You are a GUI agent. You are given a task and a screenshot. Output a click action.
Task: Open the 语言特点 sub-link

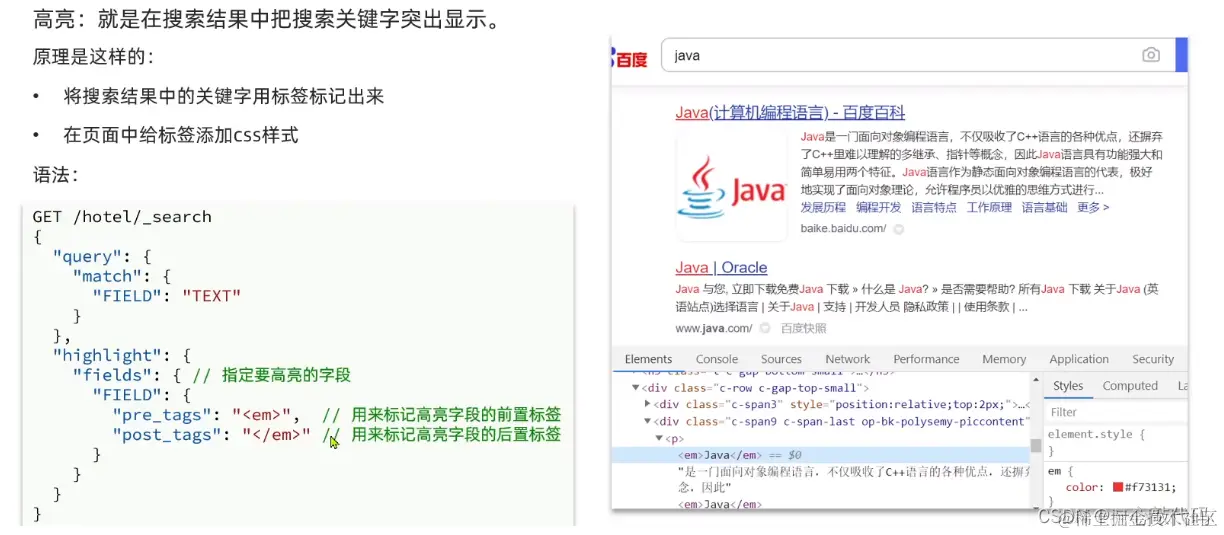pyautogui.click(x=933, y=207)
